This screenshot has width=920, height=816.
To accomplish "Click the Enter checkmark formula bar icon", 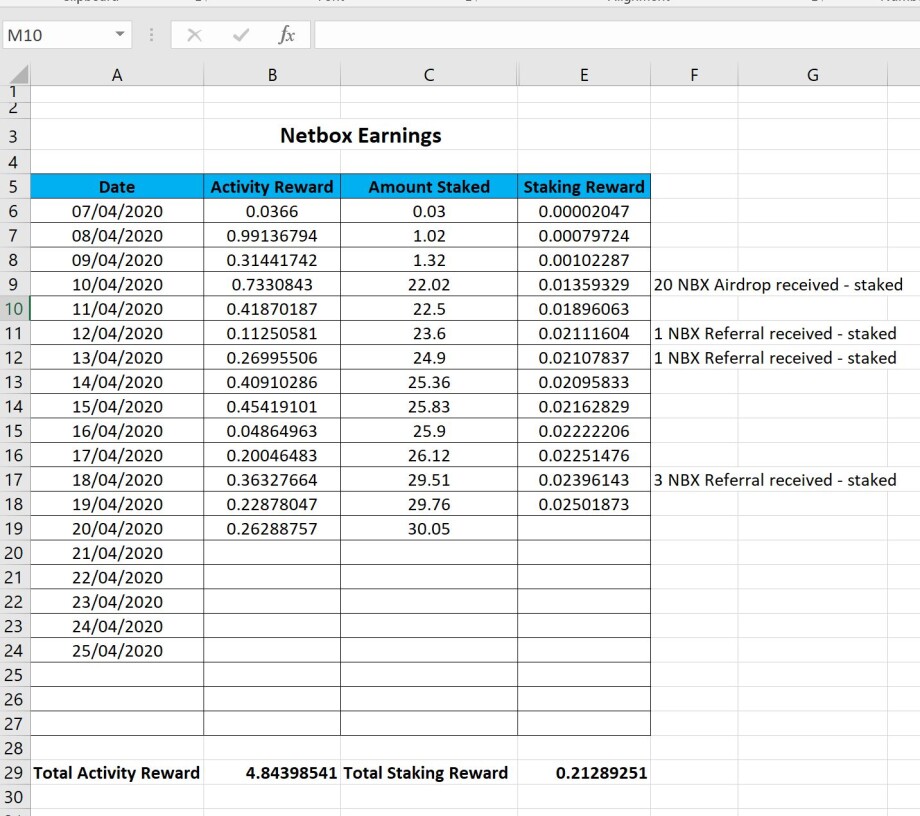I will (x=241, y=35).
